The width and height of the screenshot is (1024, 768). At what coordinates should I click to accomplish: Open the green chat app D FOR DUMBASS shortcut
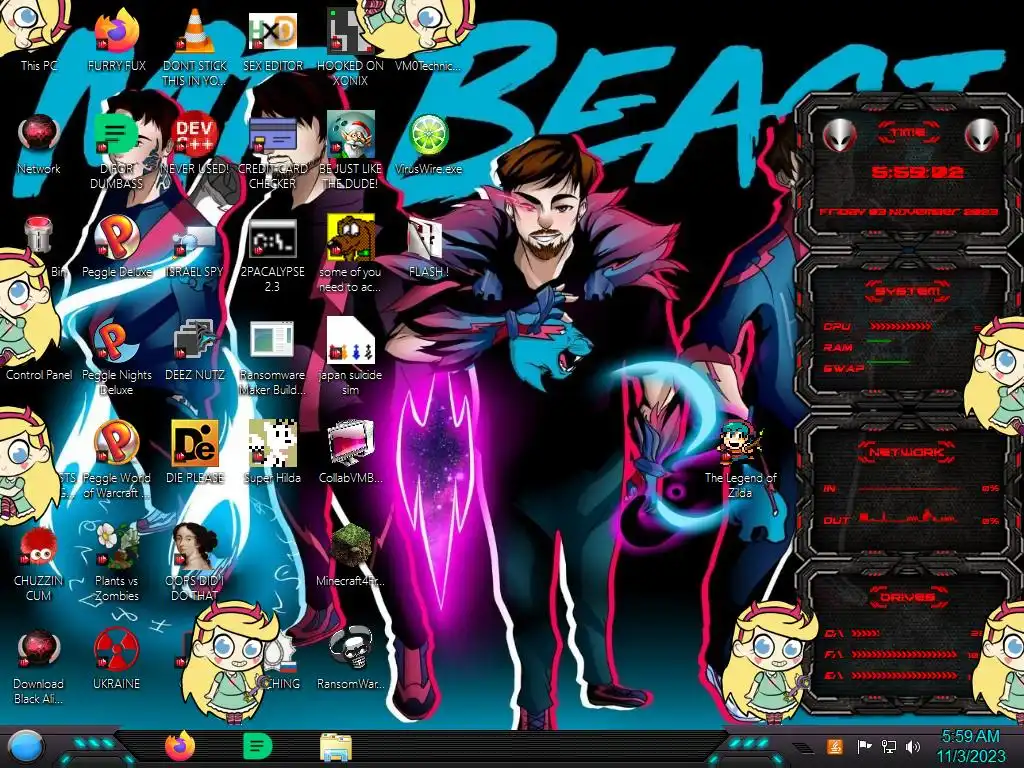tap(116, 152)
